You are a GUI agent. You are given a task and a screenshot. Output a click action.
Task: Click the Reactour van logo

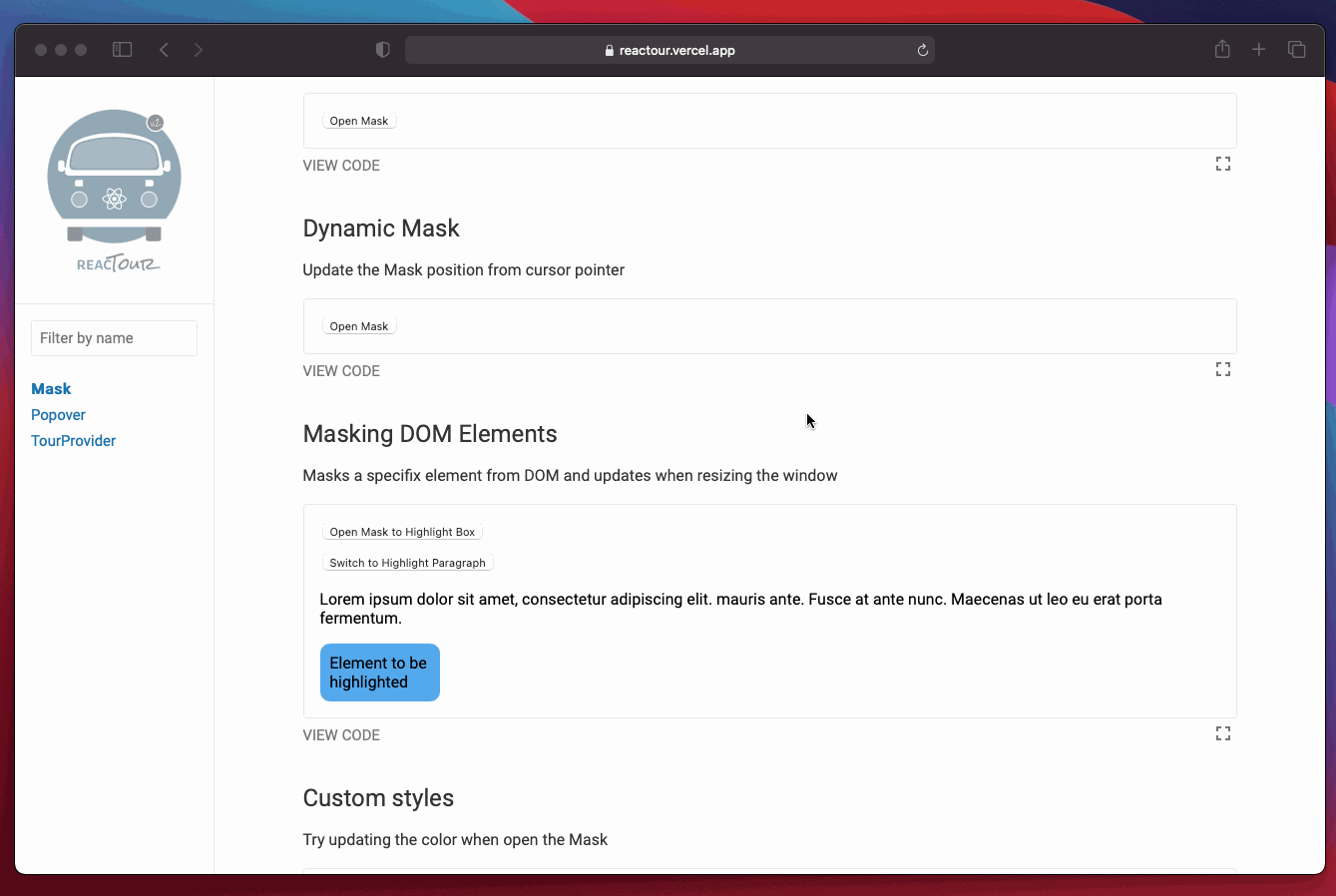(115, 191)
